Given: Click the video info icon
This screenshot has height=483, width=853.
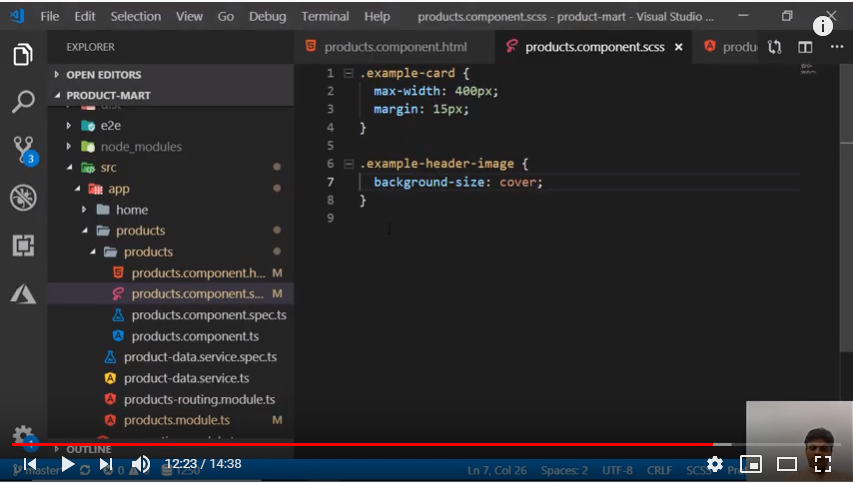Looking at the screenshot, I should (x=823, y=27).
